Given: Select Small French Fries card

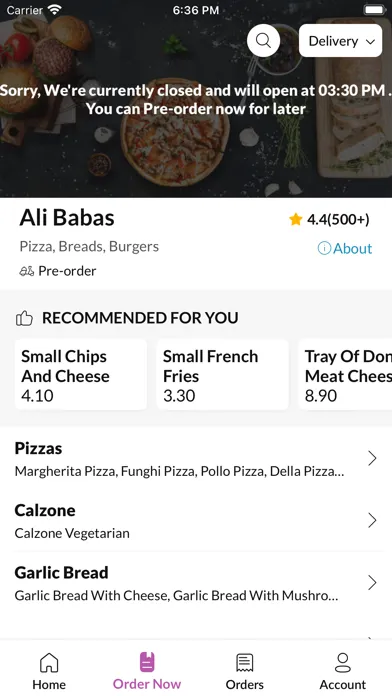Looking at the screenshot, I should tap(222, 375).
